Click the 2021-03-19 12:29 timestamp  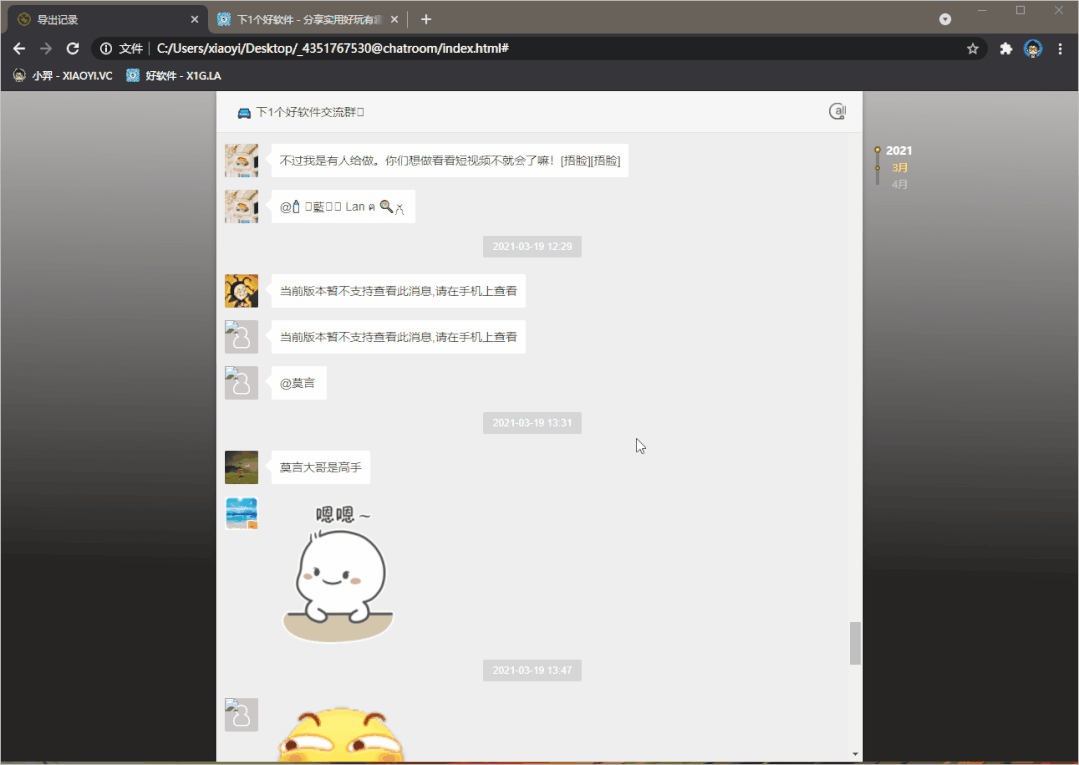pos(532,246)
